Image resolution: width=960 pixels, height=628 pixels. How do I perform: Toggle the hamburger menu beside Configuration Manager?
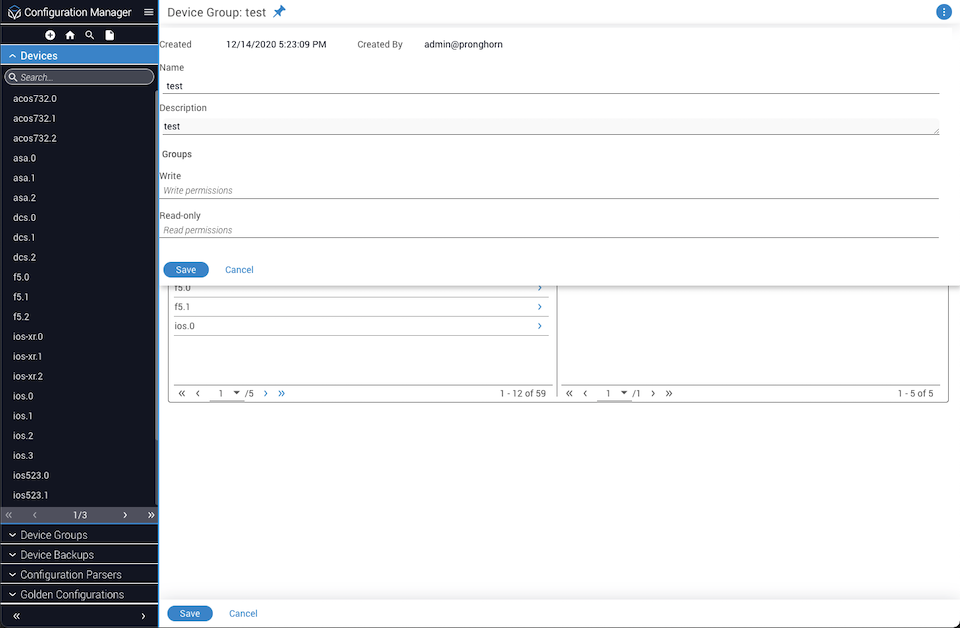point(149,12)
